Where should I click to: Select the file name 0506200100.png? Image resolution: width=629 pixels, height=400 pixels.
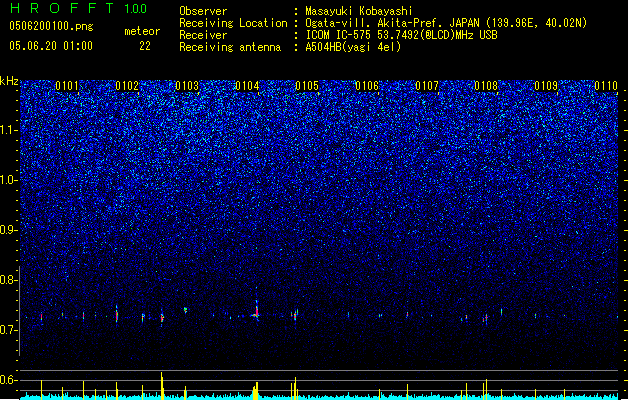(51, 26)
